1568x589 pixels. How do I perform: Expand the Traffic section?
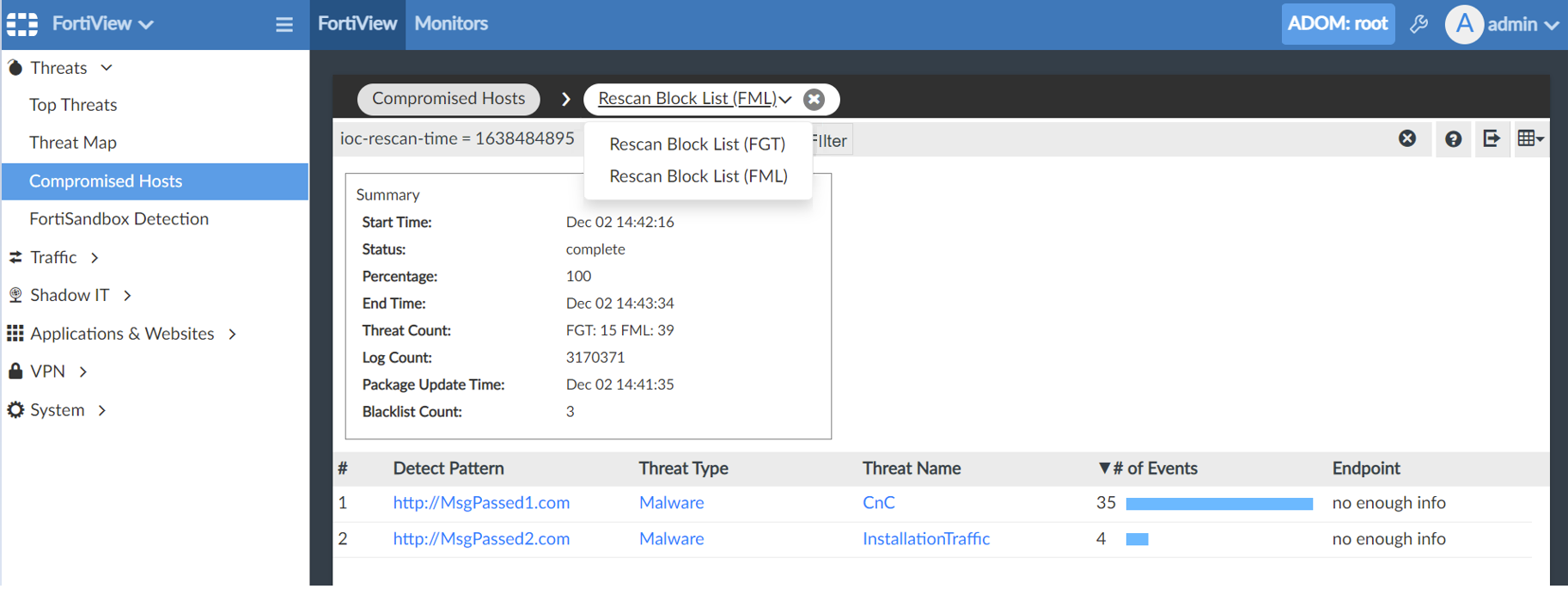[95, 257]
